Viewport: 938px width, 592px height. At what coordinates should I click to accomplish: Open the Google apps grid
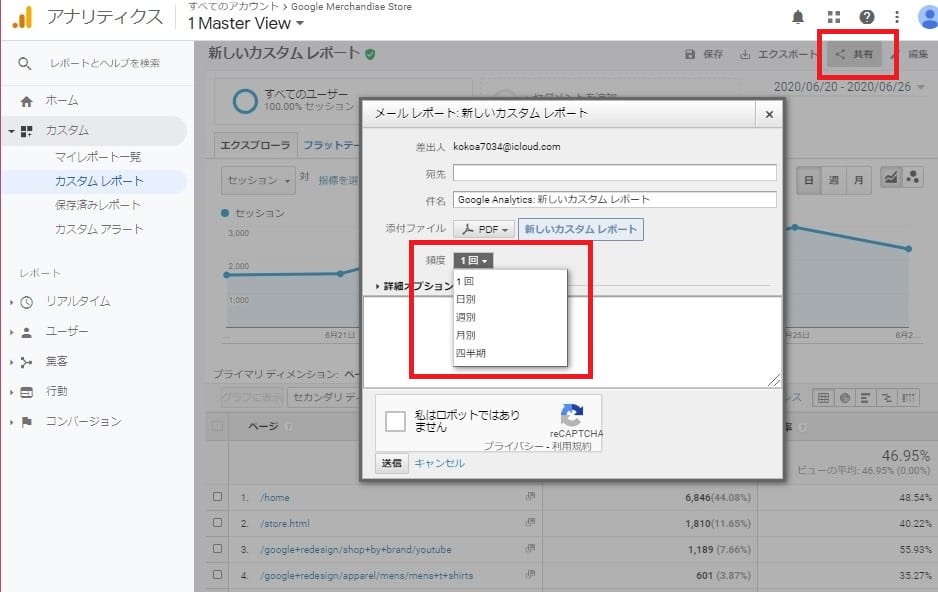point(834,17)
